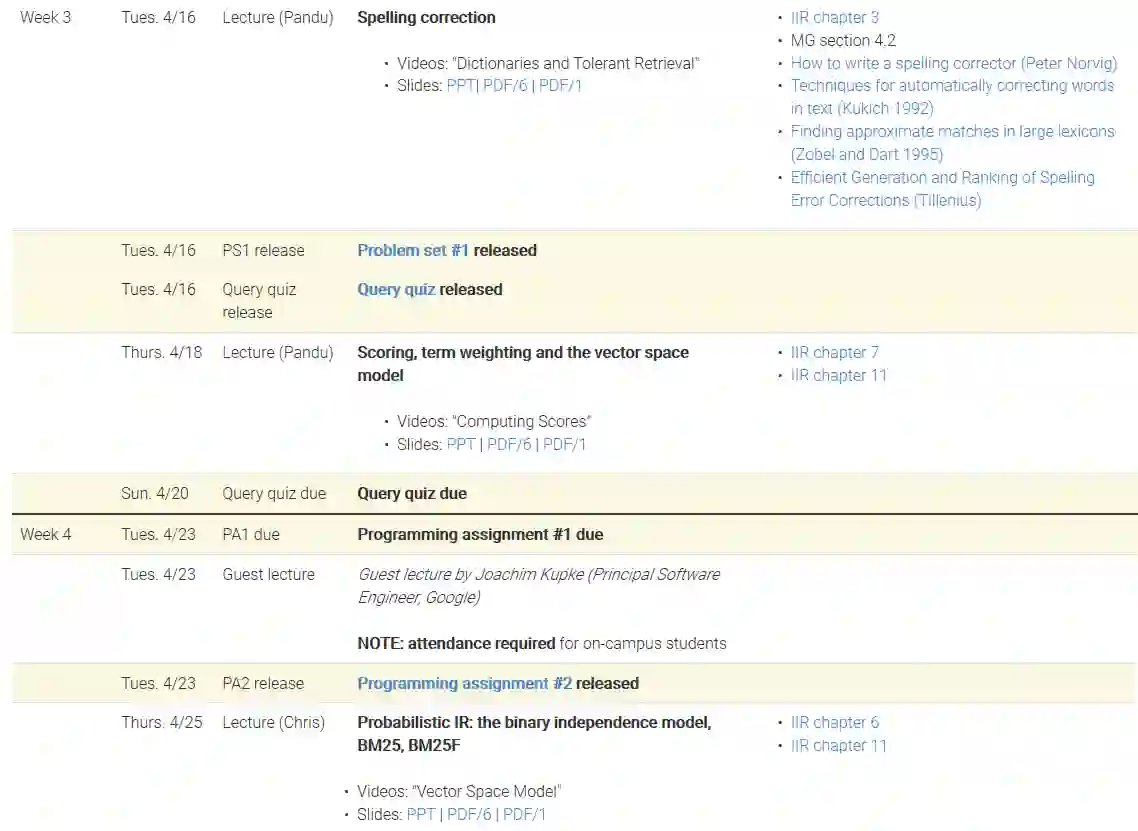Open the IIR chapter 3 reading link
This screenshot has height=831, width=1138.
coord(834,17)
